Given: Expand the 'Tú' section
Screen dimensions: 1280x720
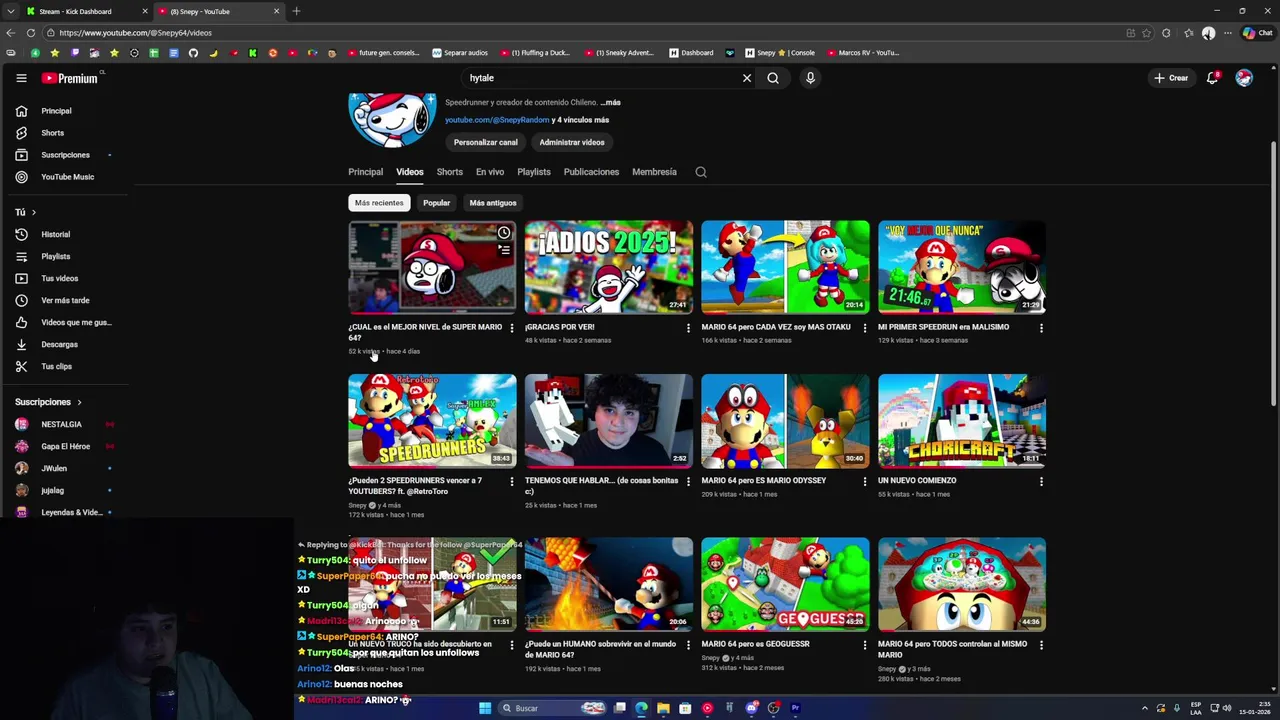Looking at the screenshot, I should coord(25,212).
